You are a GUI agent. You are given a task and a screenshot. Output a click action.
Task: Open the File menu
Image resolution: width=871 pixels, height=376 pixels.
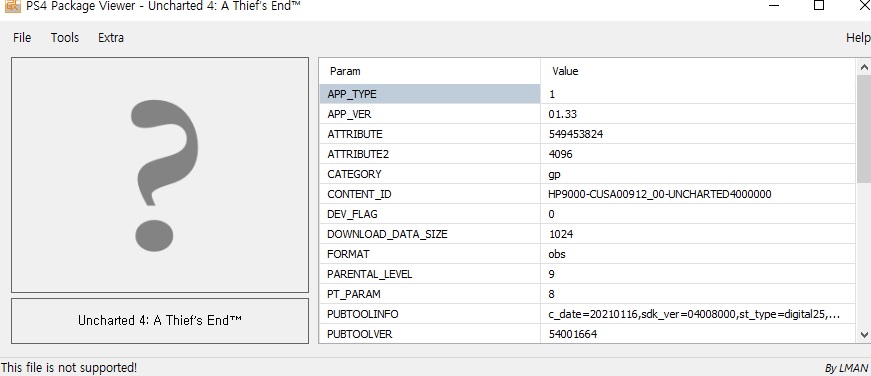(22, 38)
